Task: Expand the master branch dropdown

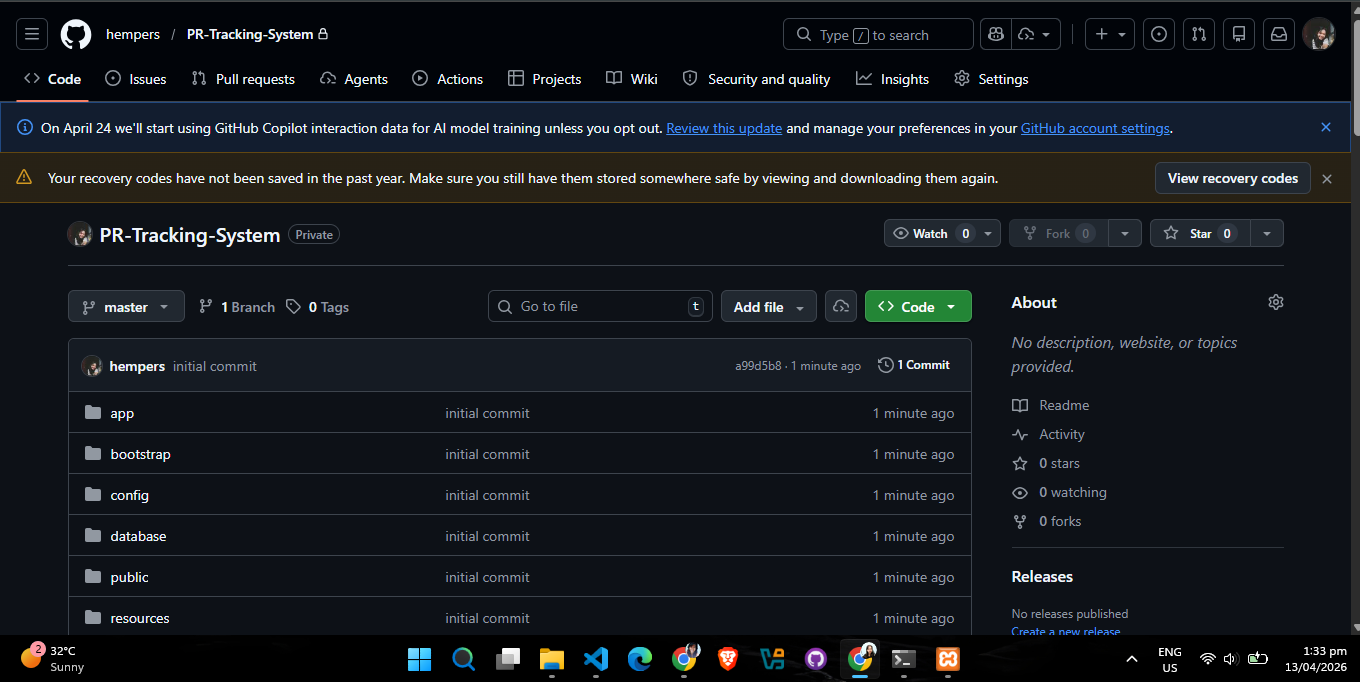Action: click(x=126, y=307)
